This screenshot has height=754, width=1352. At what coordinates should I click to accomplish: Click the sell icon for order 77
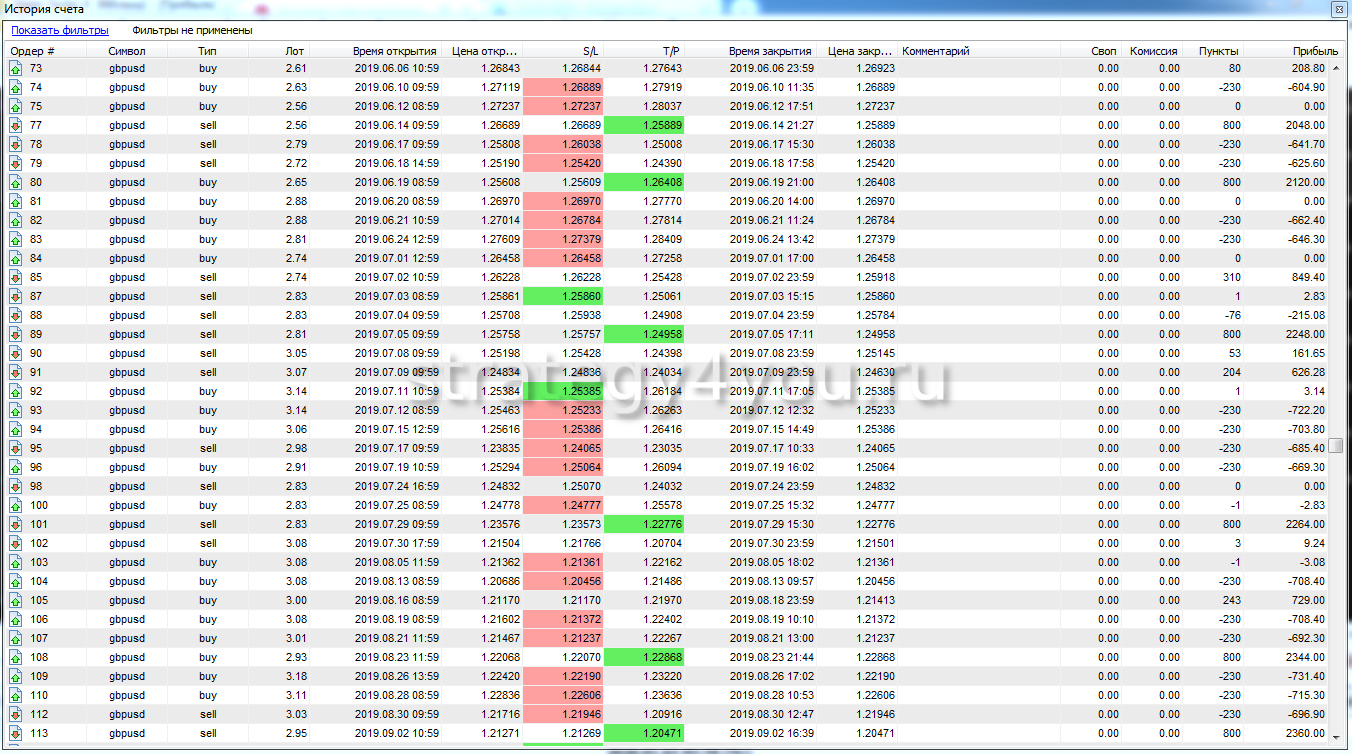pos(16,125)
